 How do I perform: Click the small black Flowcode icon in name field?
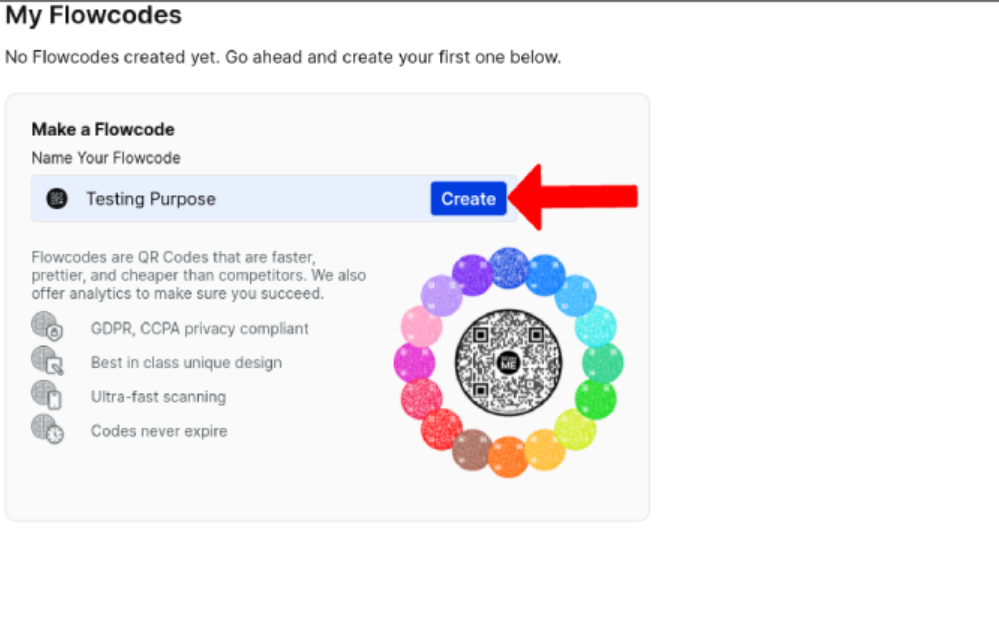click(x=57, y=199)
